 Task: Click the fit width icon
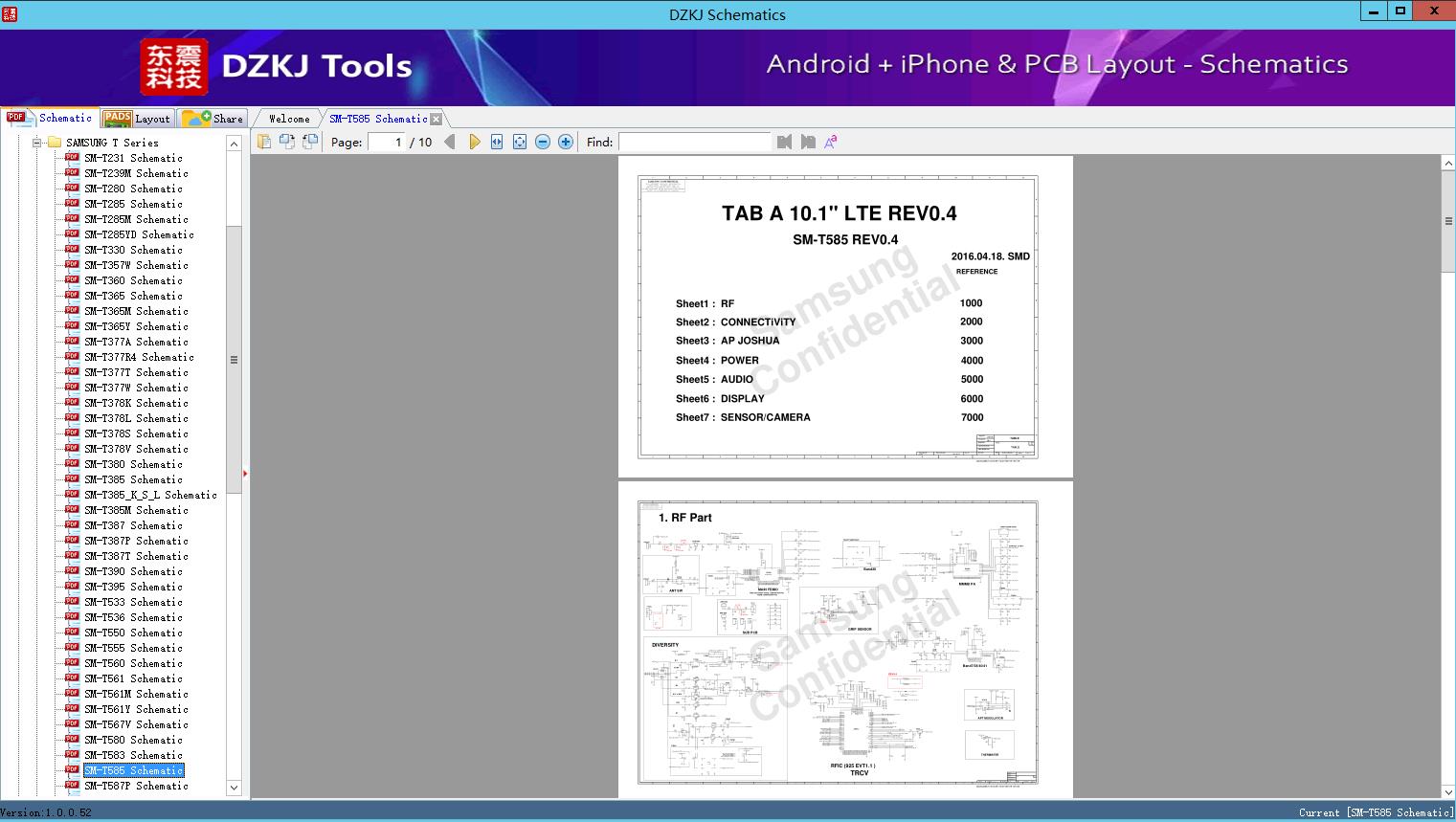click(497, 142)
